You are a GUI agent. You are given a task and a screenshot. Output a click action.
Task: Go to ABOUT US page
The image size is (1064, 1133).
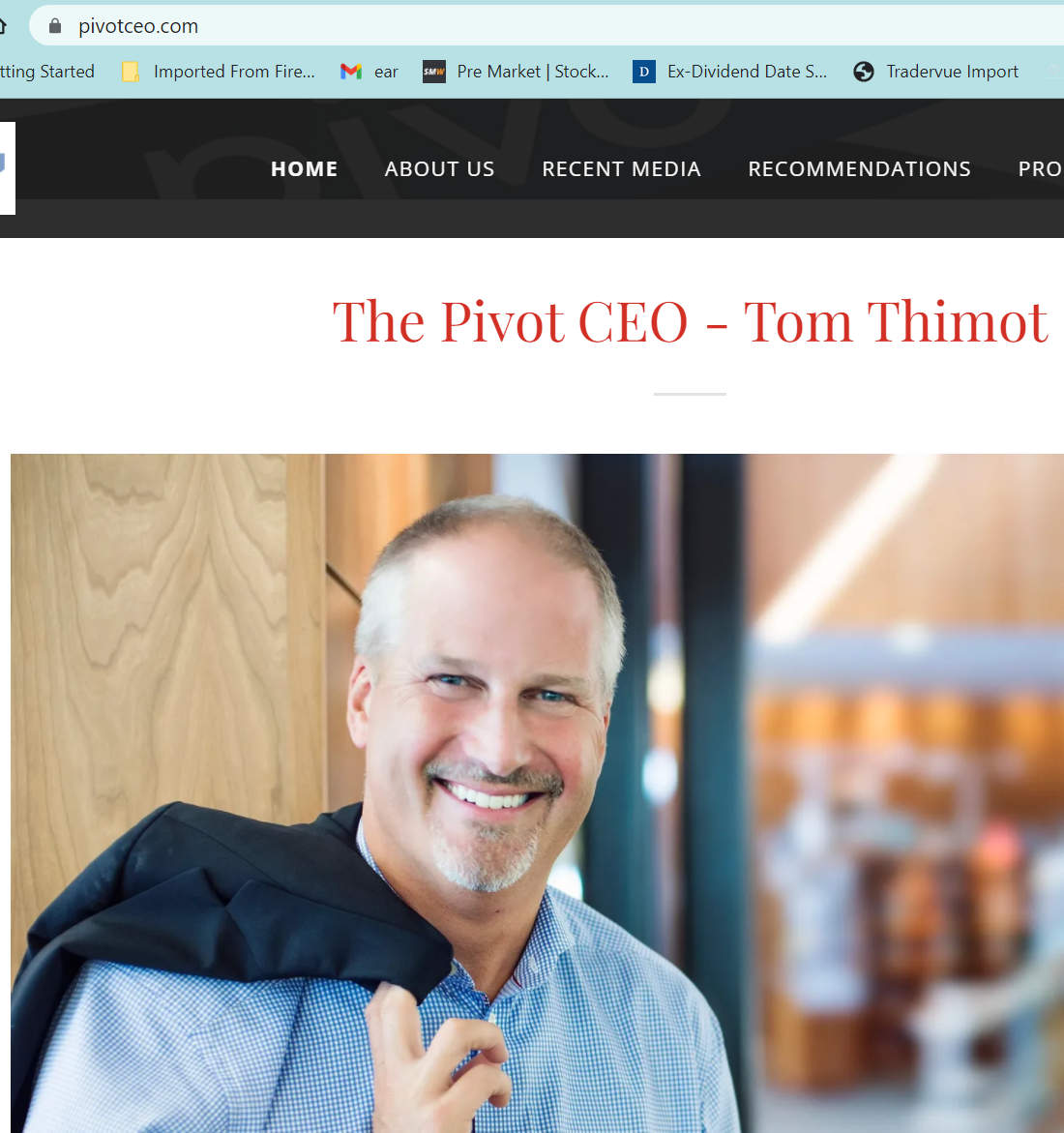pos(439,169)
